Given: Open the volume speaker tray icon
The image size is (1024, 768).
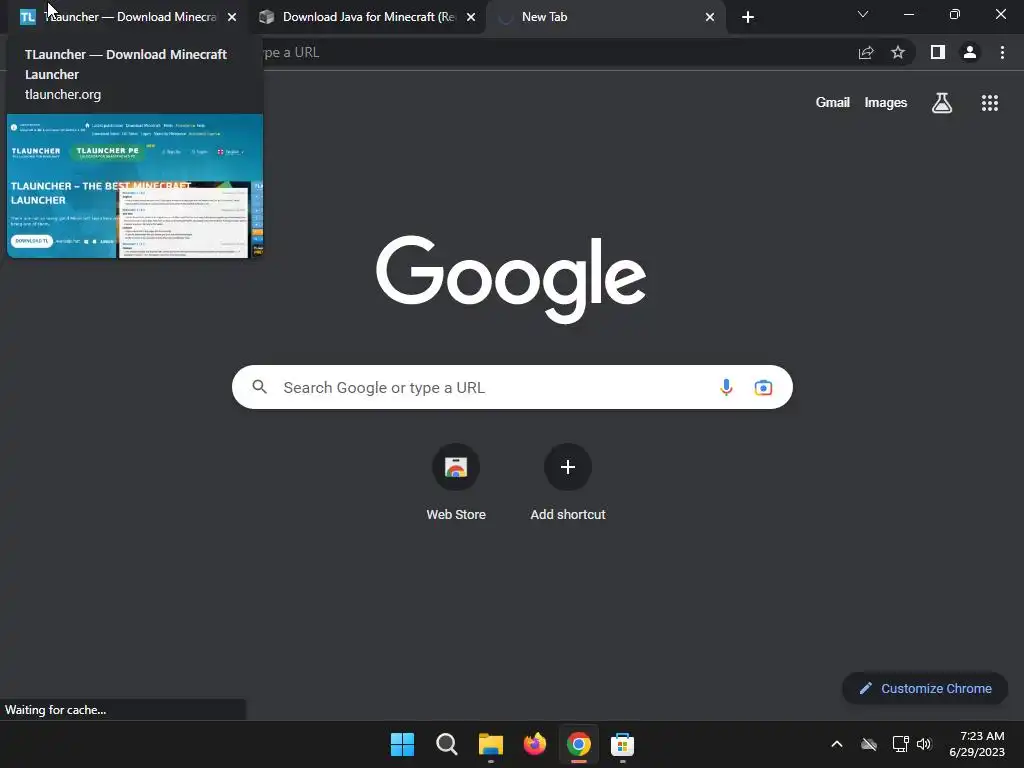Looking at the screenshot, I should (923, 744).
